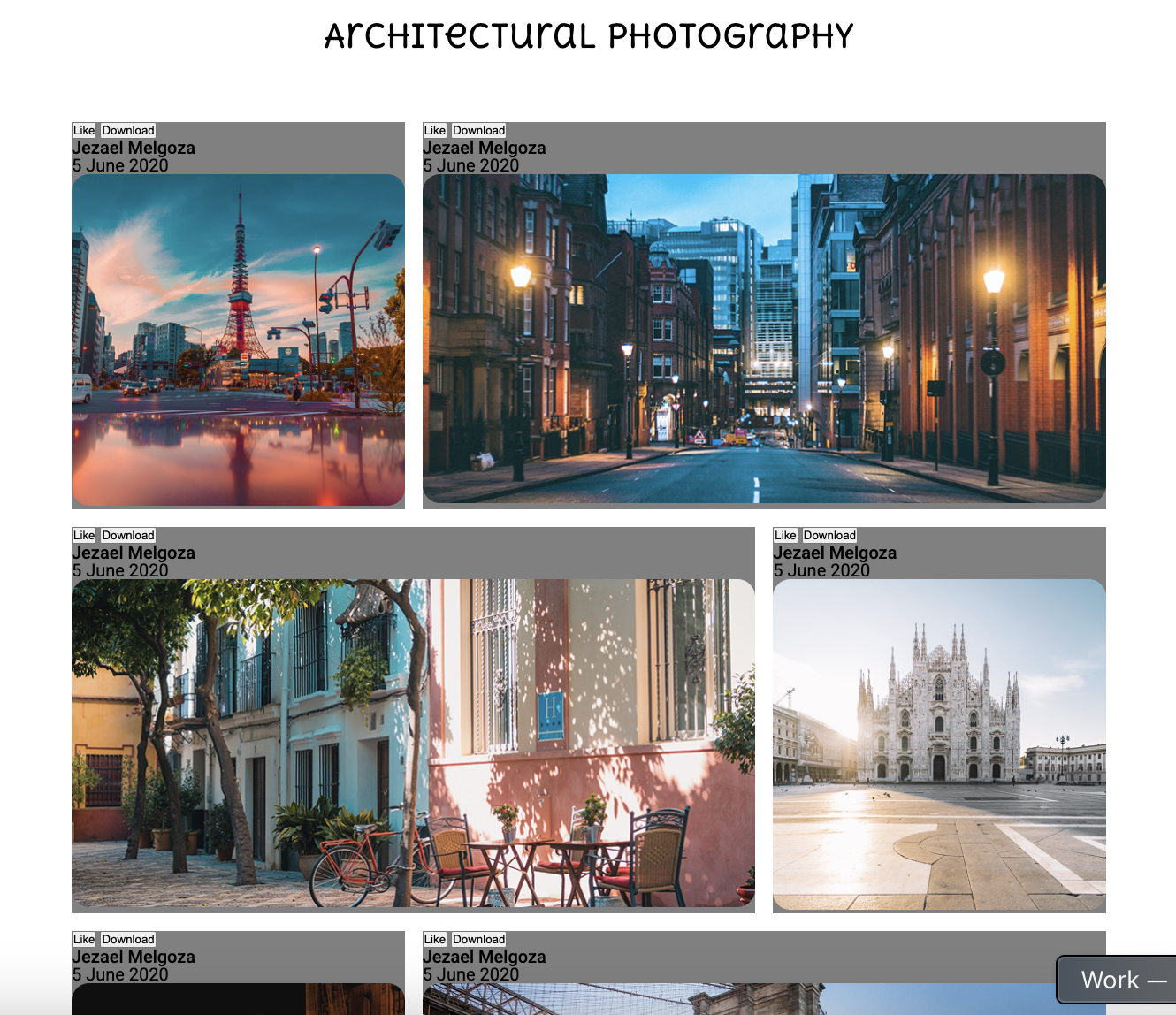Download the Tokyo Tower photo
This screenshot has height=1015, width=1176.
[128, 130]
